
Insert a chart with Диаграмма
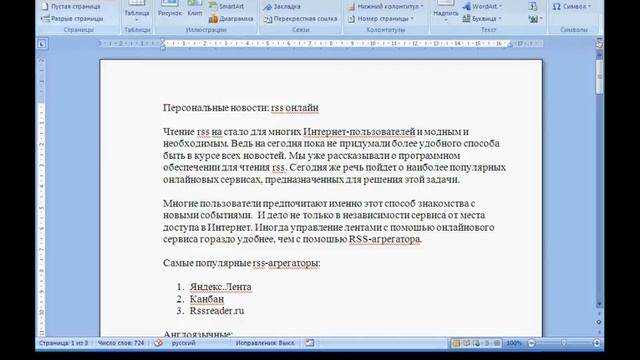click(x=231, y=19)
